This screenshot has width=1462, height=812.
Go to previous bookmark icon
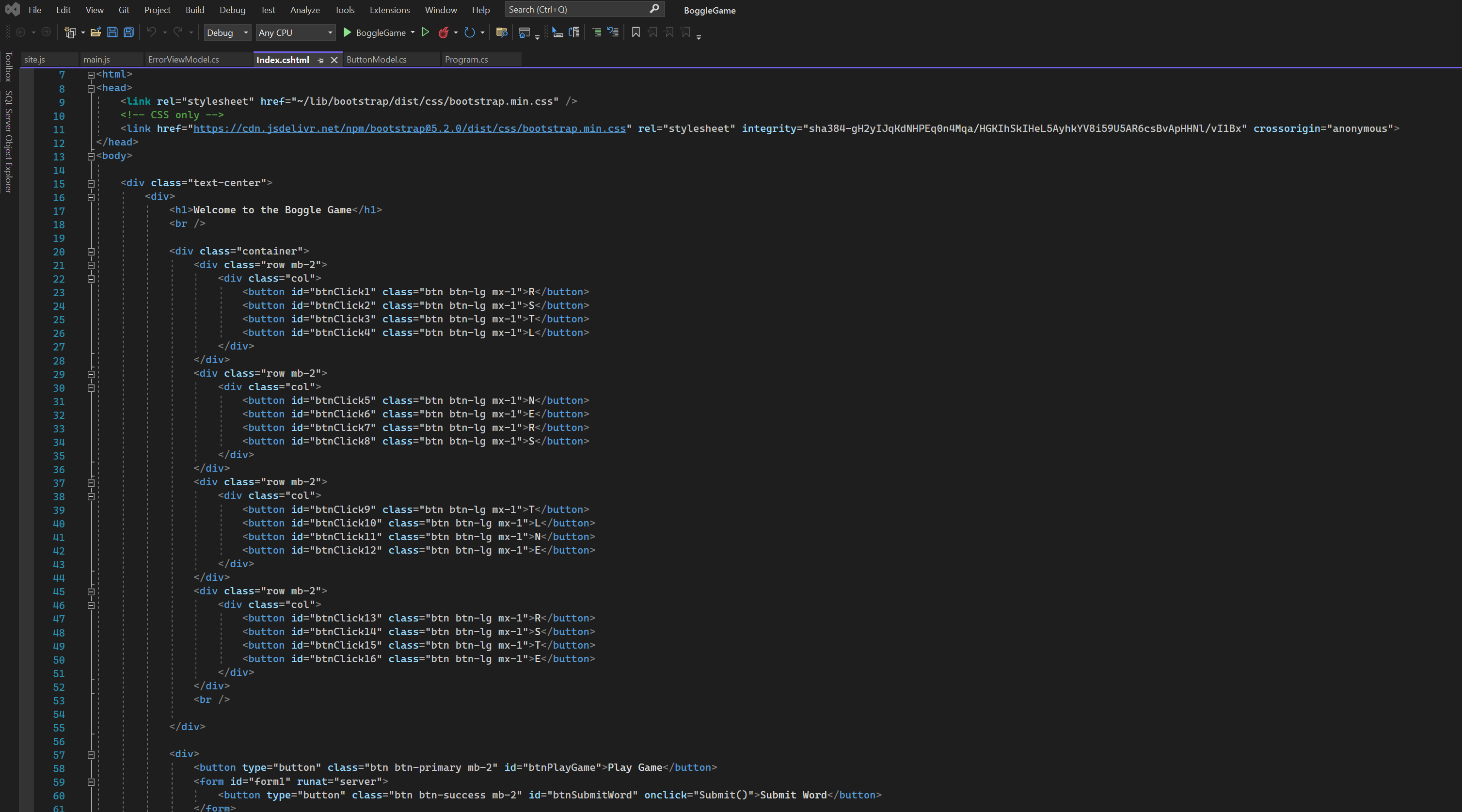point(652,32)
